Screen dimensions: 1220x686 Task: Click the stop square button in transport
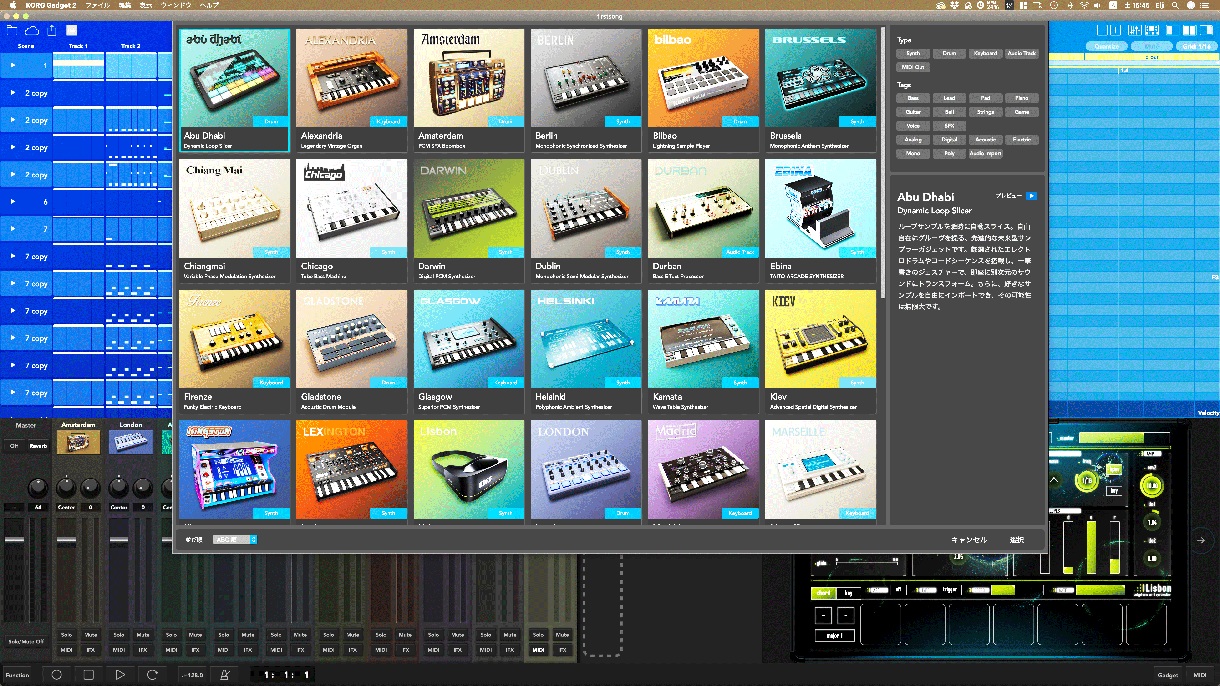tap(88, 674)
